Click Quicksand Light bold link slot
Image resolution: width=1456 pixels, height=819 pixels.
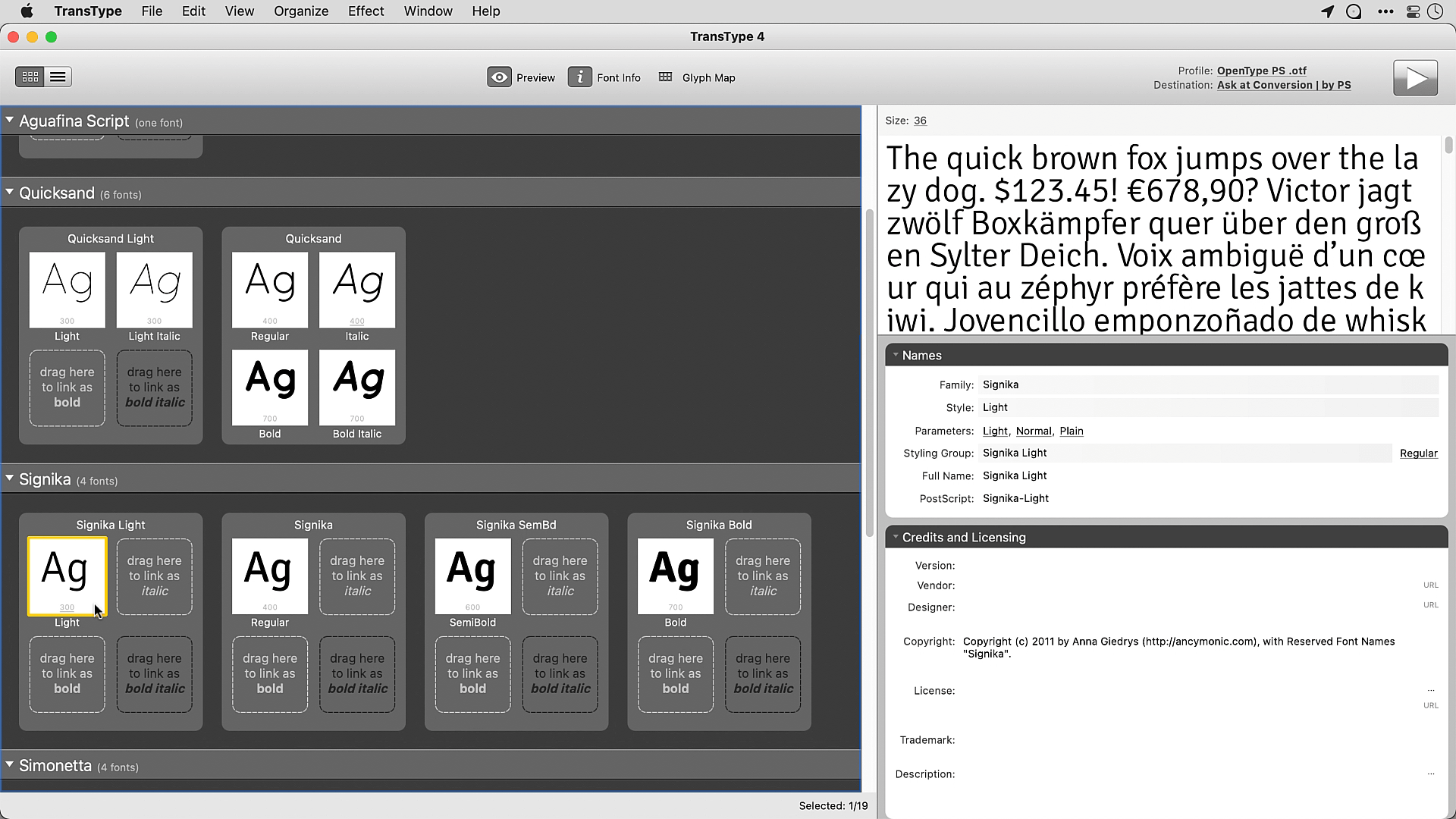pos(67,388)
